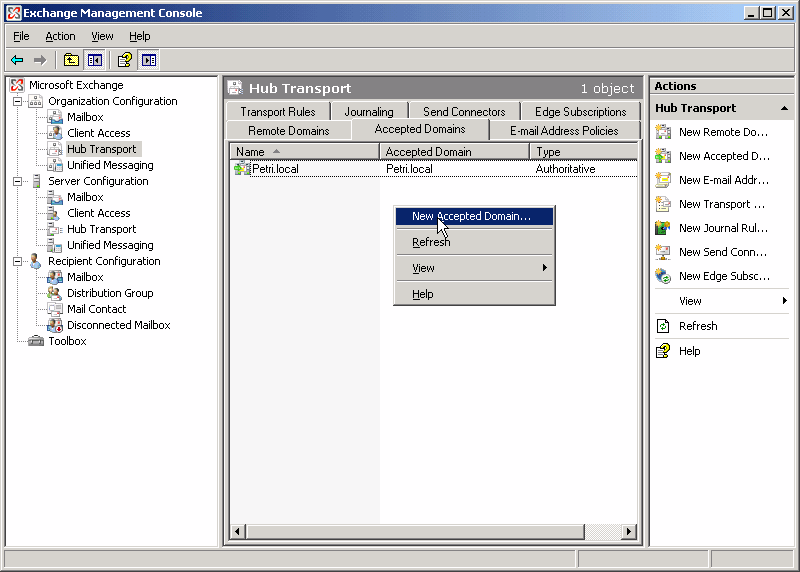Click the up one level folder icon
Screen dimensions: 800x572
[71, 60]
